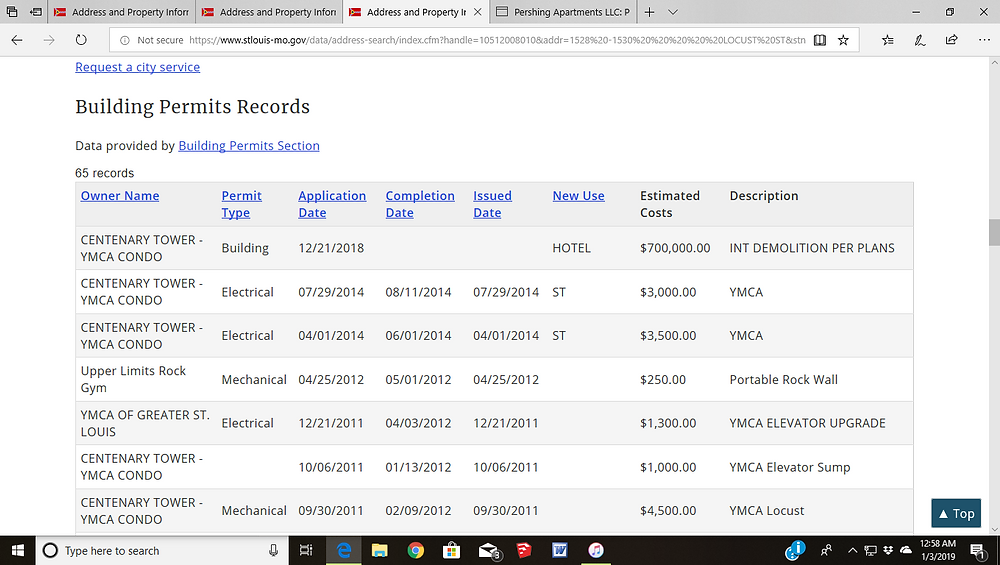Open Microsoft Word from taskbar
Image resolution: width=1000 pixels, height=565 pixels.
pos(560,550)
